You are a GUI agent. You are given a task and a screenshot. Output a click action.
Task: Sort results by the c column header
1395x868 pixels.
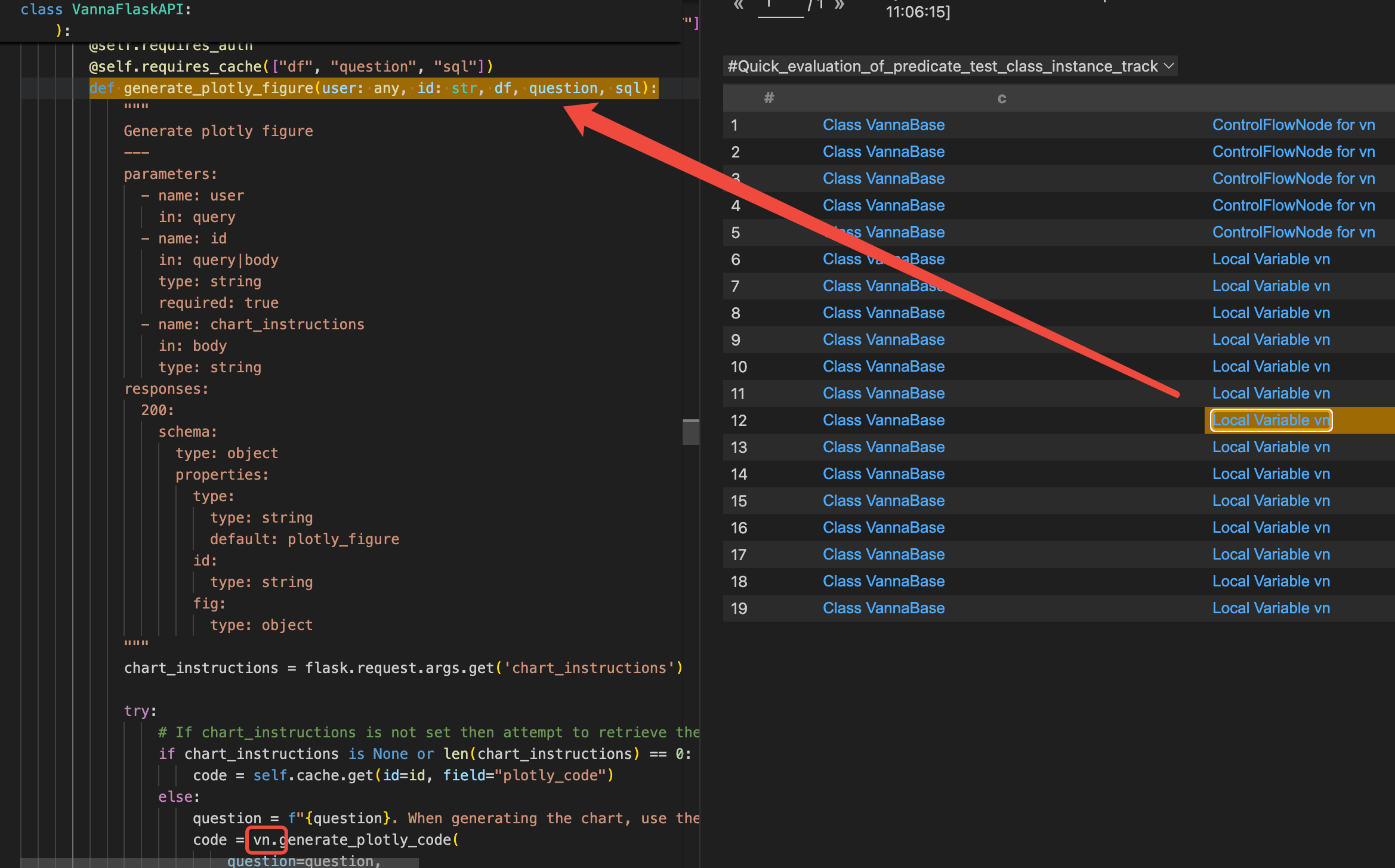coord(1002,98)
